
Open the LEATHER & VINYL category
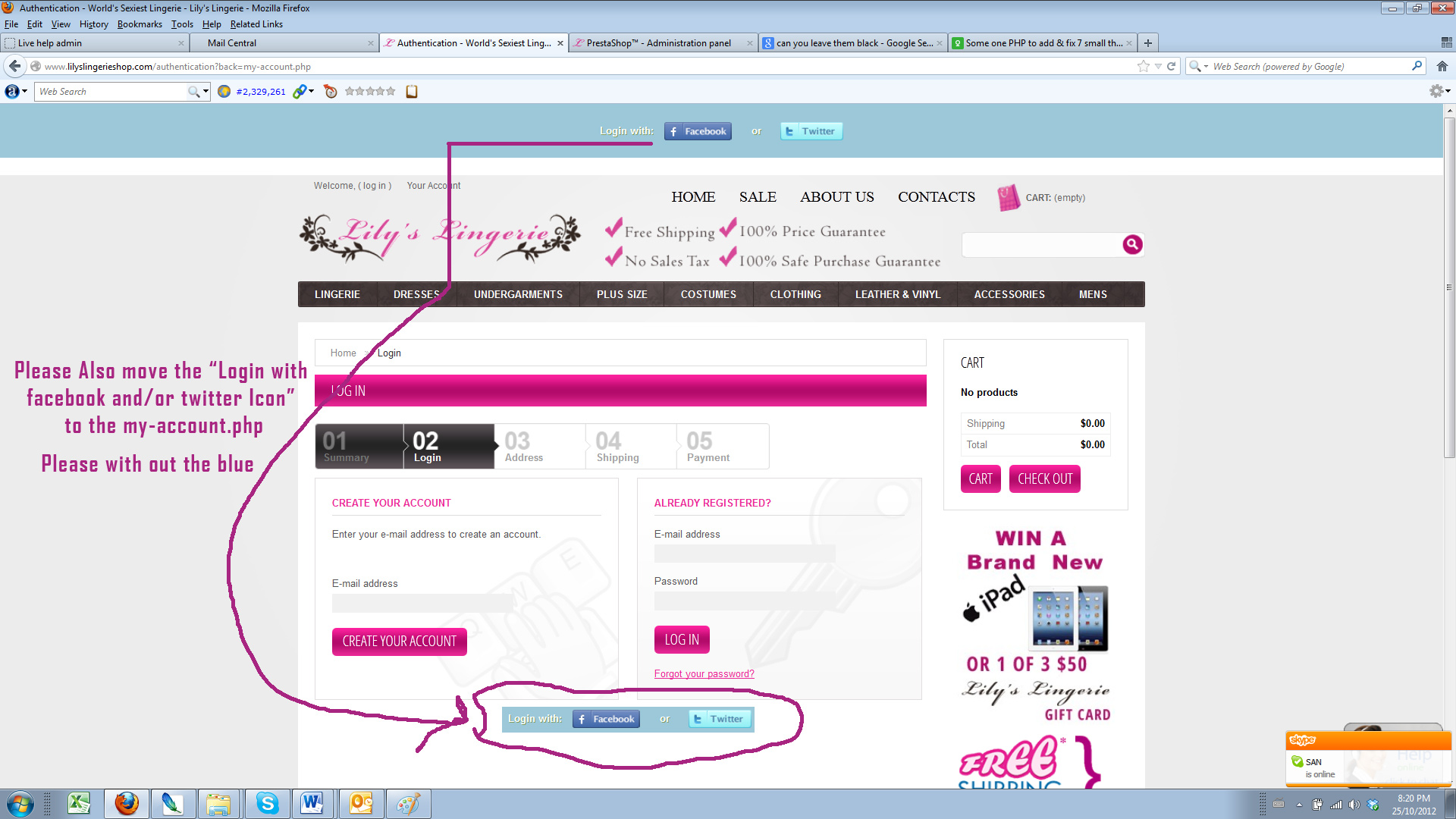point(897,294)
